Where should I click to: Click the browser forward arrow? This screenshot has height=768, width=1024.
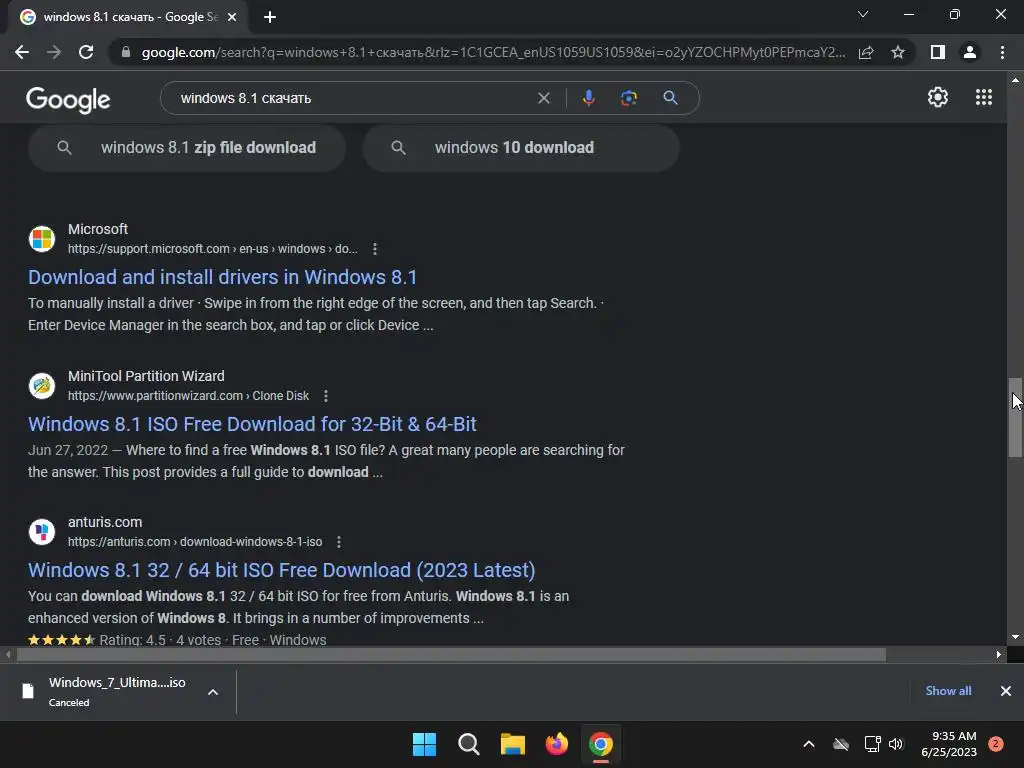[x=54, y=52]
